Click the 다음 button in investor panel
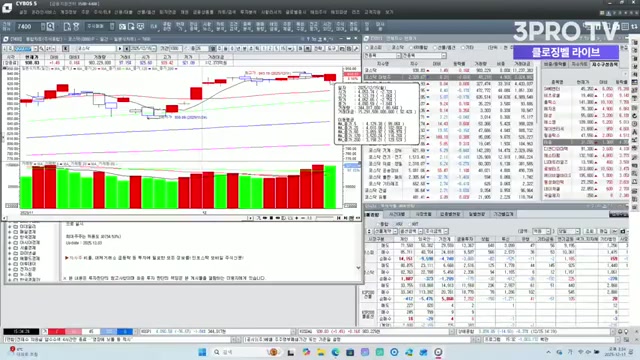The width and height of the screenshot is (640, 360). click(604, 231)
